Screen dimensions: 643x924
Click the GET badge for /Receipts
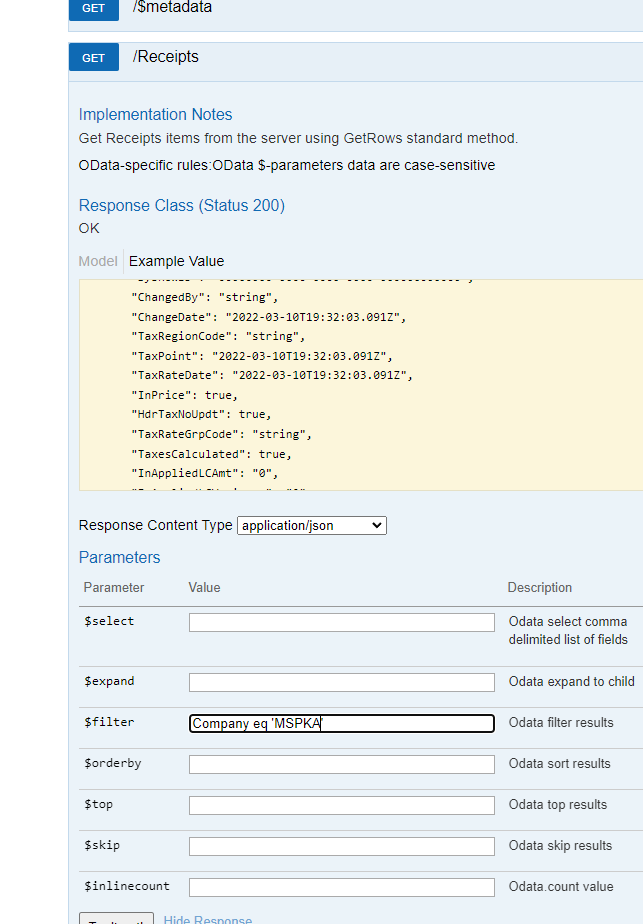click(94, 57)
